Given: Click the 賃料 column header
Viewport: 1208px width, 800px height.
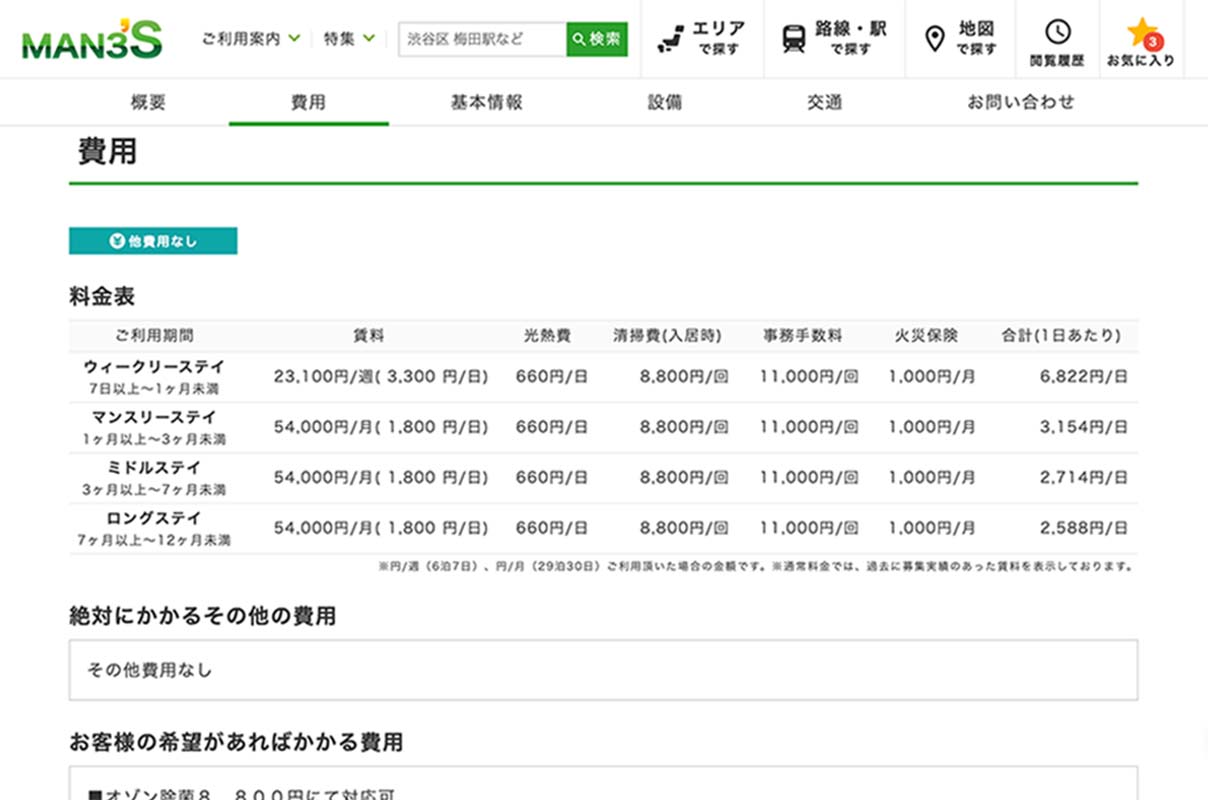Looking at the screenshot, I should point(369,336).
